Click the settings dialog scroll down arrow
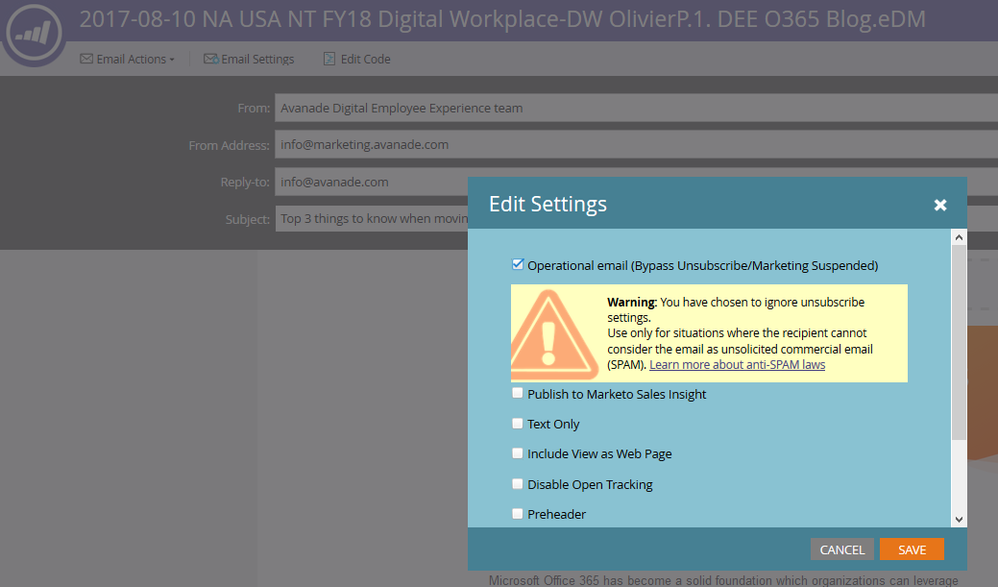This screenshot has height=587, width=998. [959, 520]
